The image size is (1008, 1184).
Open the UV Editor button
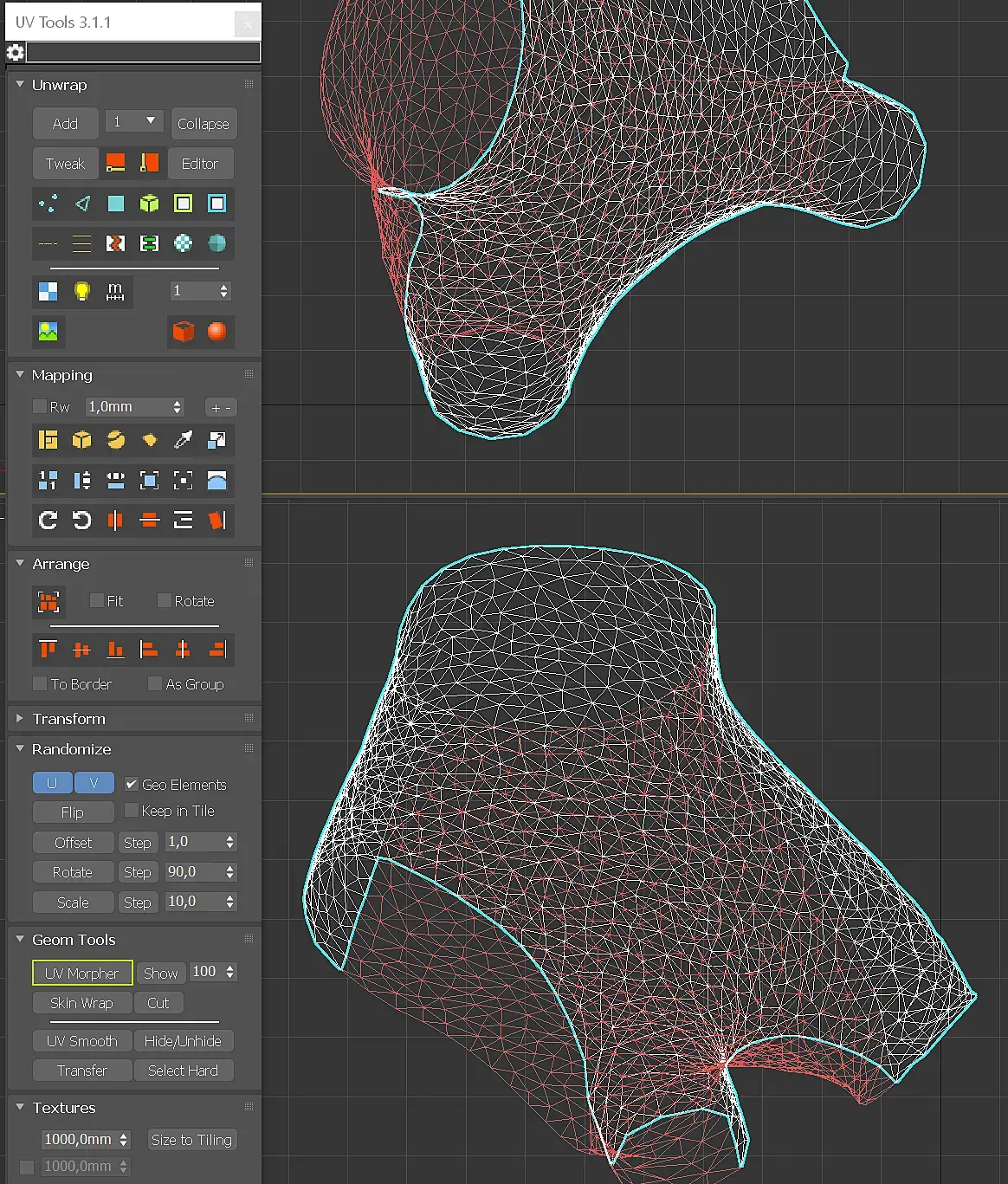click(200, 164)
